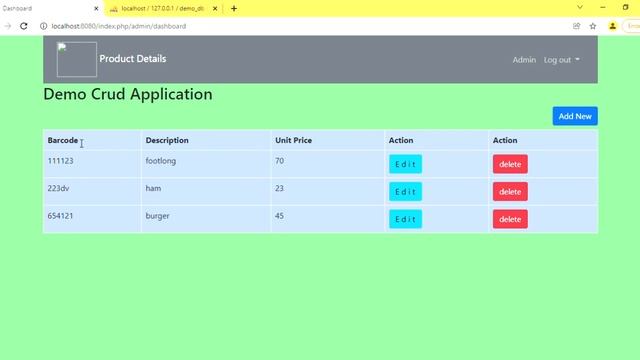Viewport: 640px width, 360px height.
Task: Switch to the Dashboard tab
Action: pos(49,8)
